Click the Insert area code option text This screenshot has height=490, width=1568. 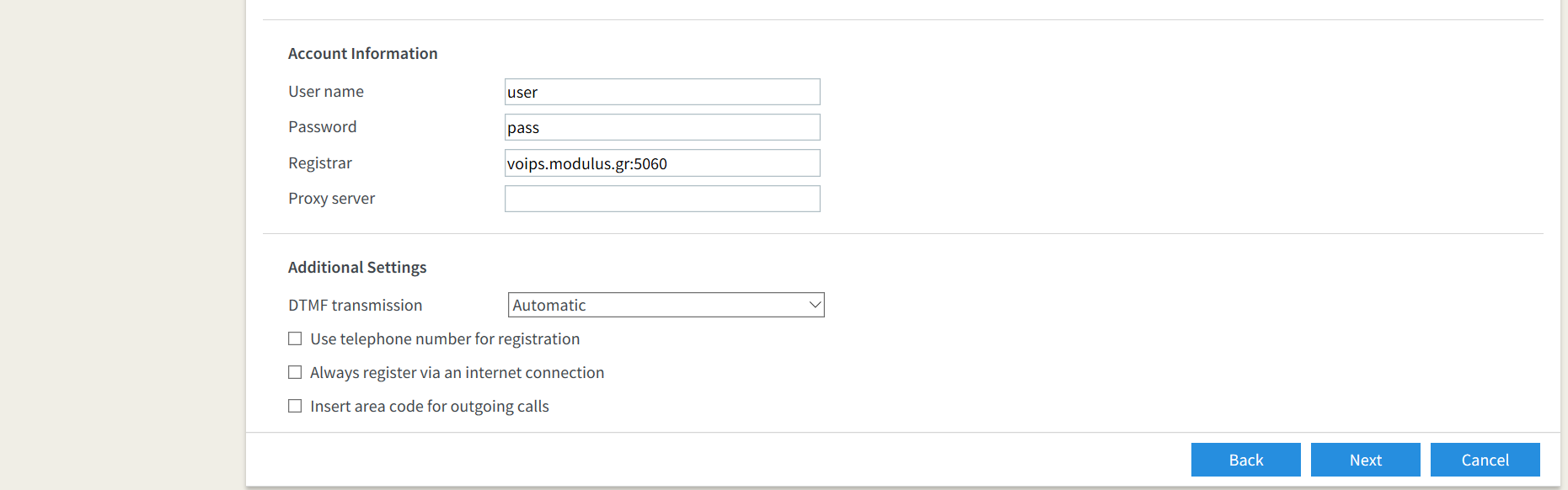[x=430, y=407]
